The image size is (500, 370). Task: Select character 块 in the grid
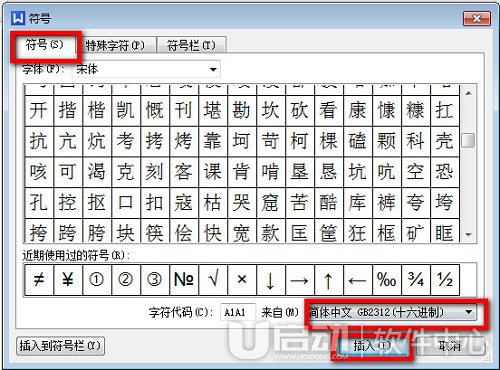(126, 231)
